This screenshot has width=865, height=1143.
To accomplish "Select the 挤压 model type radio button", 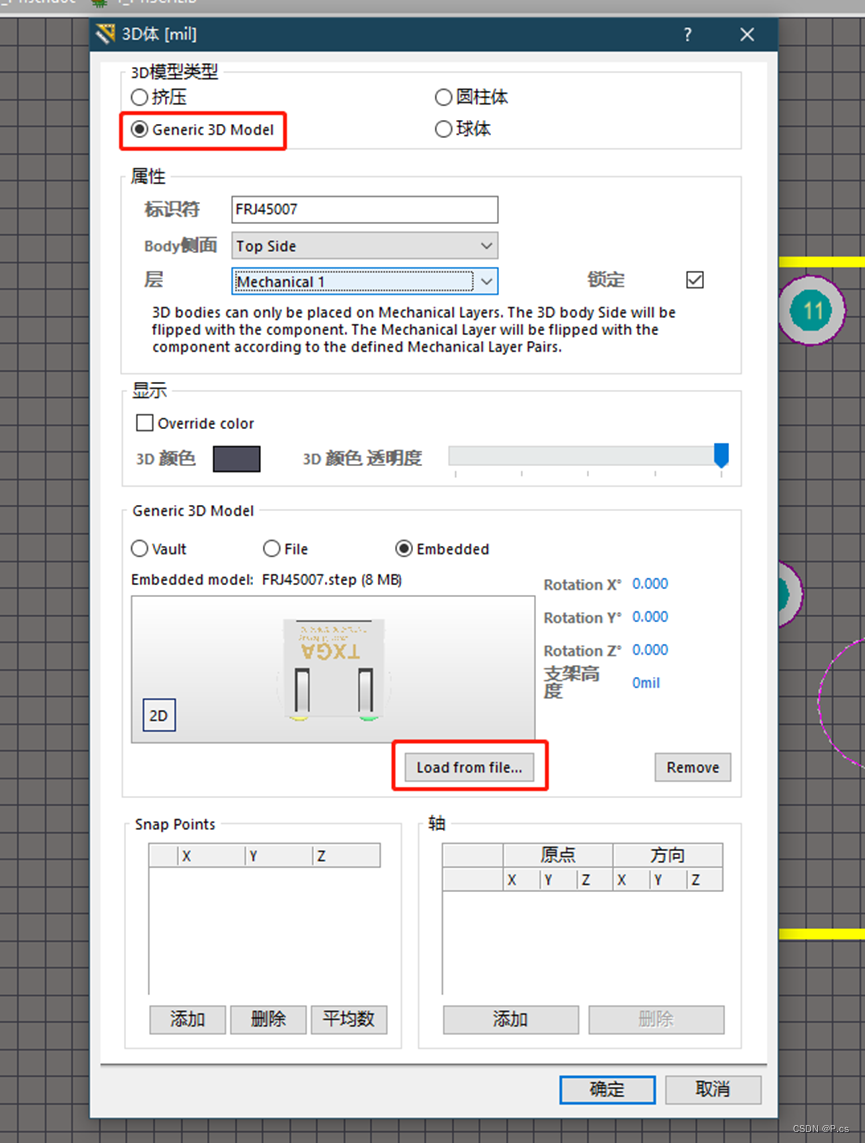I will click(x=139, y=97).
